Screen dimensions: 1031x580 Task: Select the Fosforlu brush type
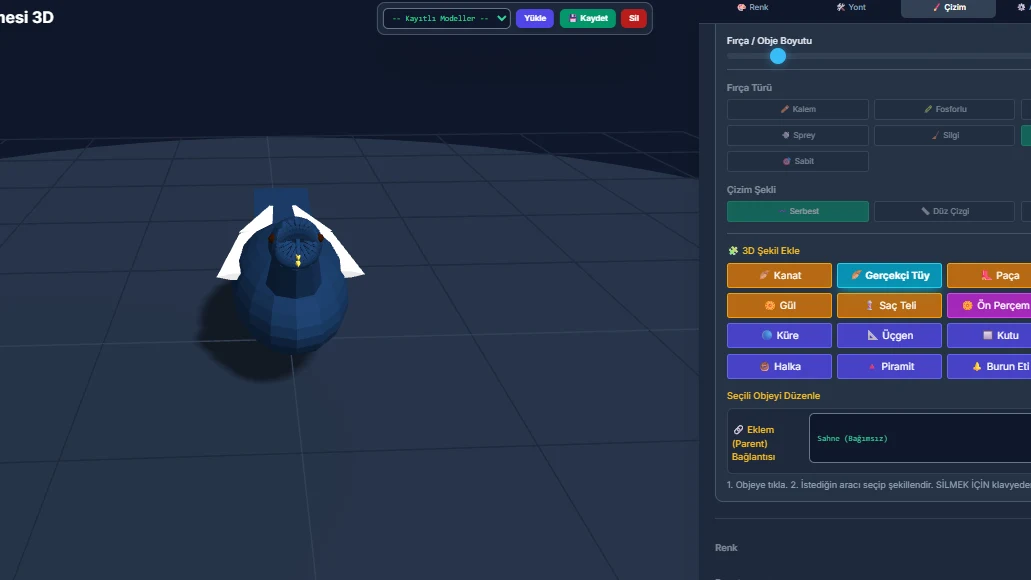click(944, 109)
